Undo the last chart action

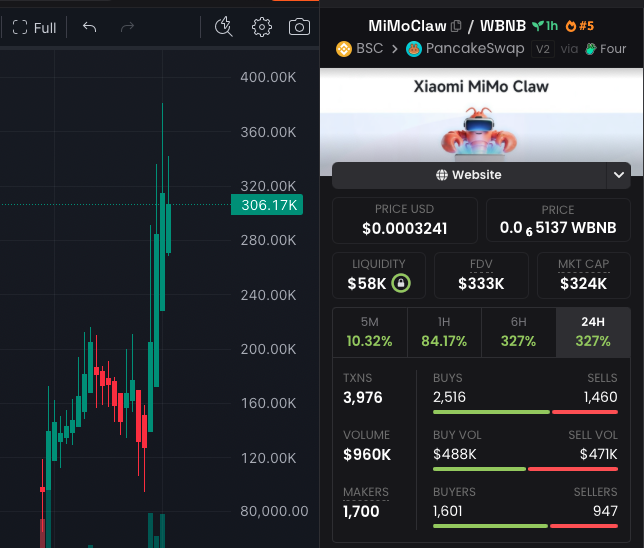point(89,27)
